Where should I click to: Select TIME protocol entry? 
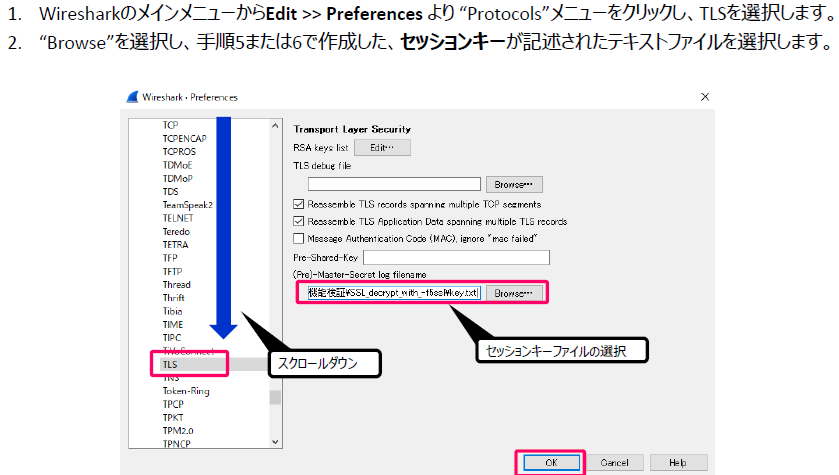tap(173, 325)
